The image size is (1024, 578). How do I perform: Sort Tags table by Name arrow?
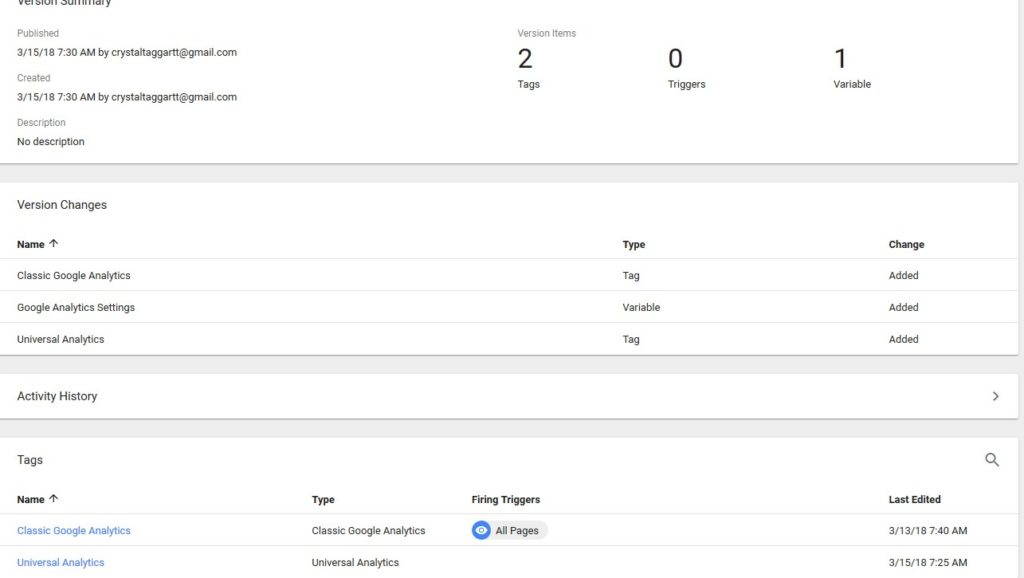tap(54, 499)
